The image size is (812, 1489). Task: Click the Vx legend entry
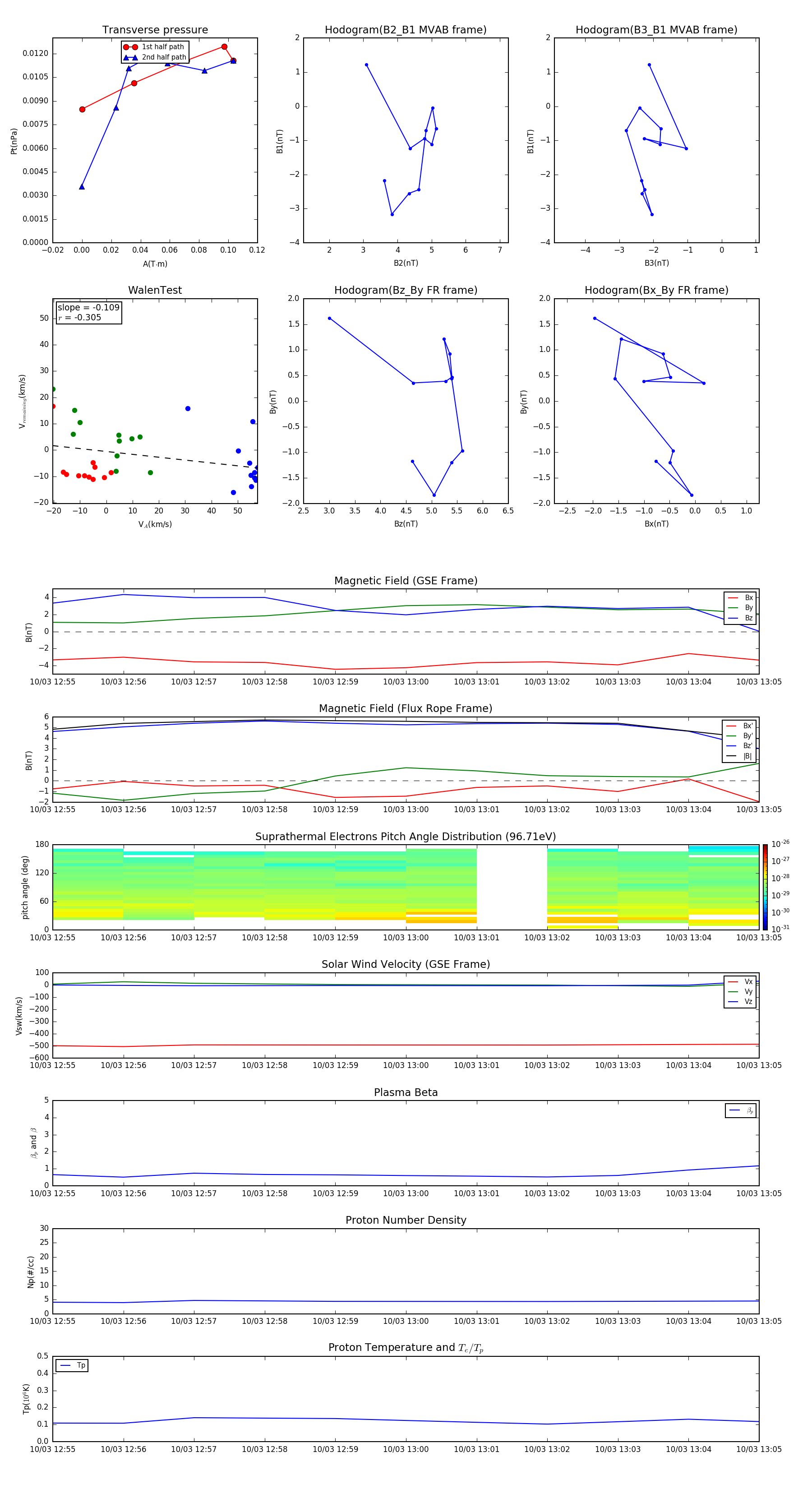coord(740,981)
